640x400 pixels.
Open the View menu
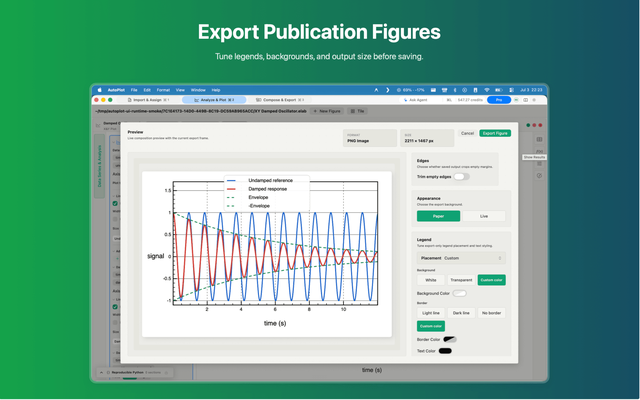[x=180, y=90]
